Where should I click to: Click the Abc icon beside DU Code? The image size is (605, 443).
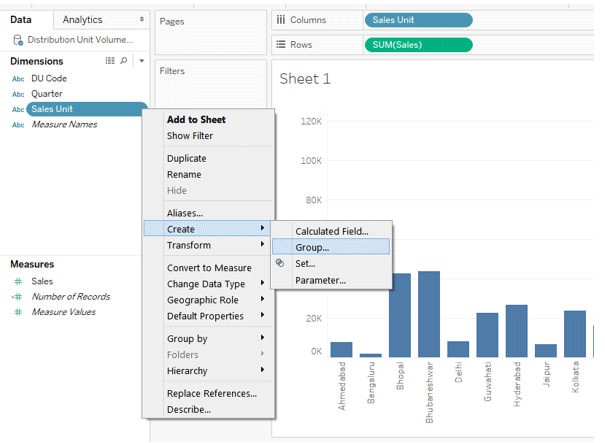tap(18, 77)
